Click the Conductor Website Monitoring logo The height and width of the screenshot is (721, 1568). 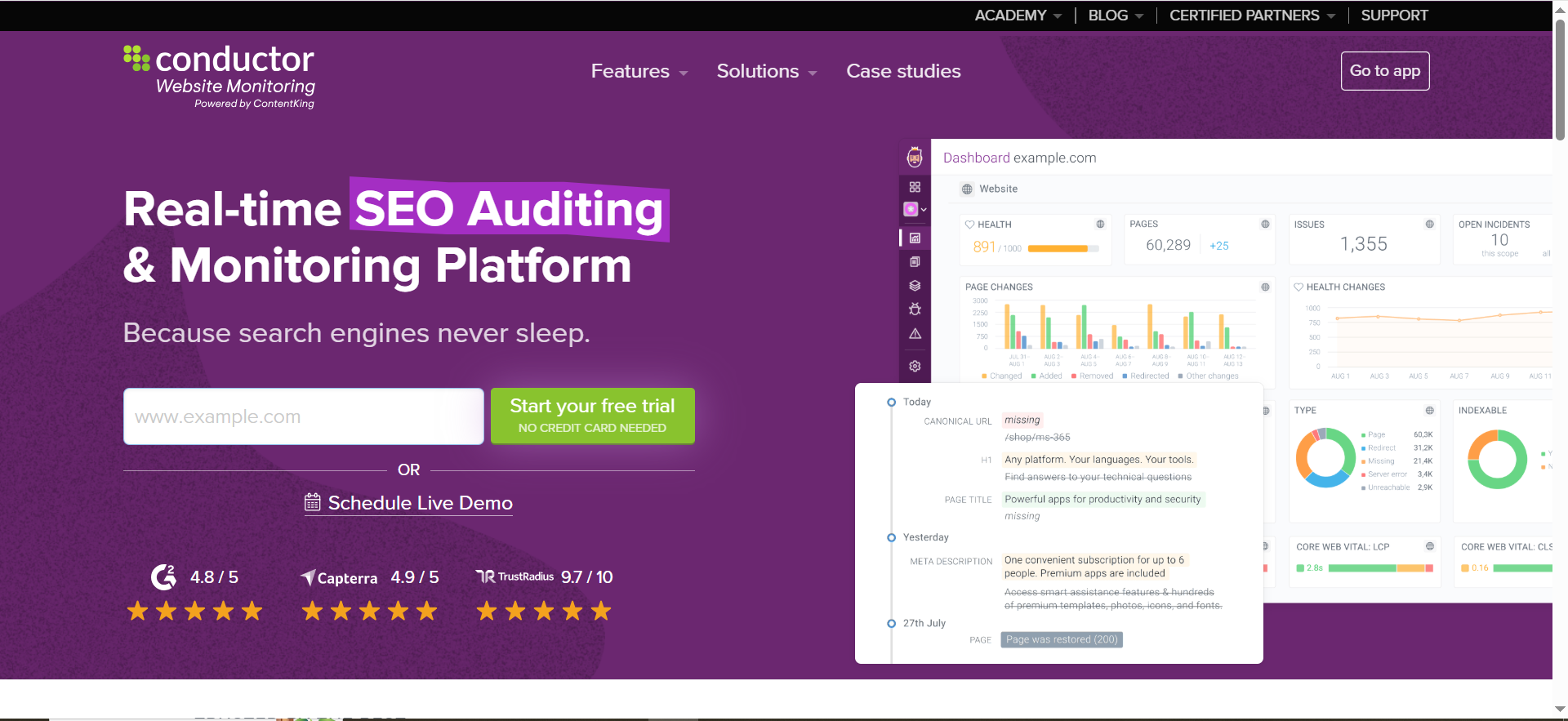219,76
